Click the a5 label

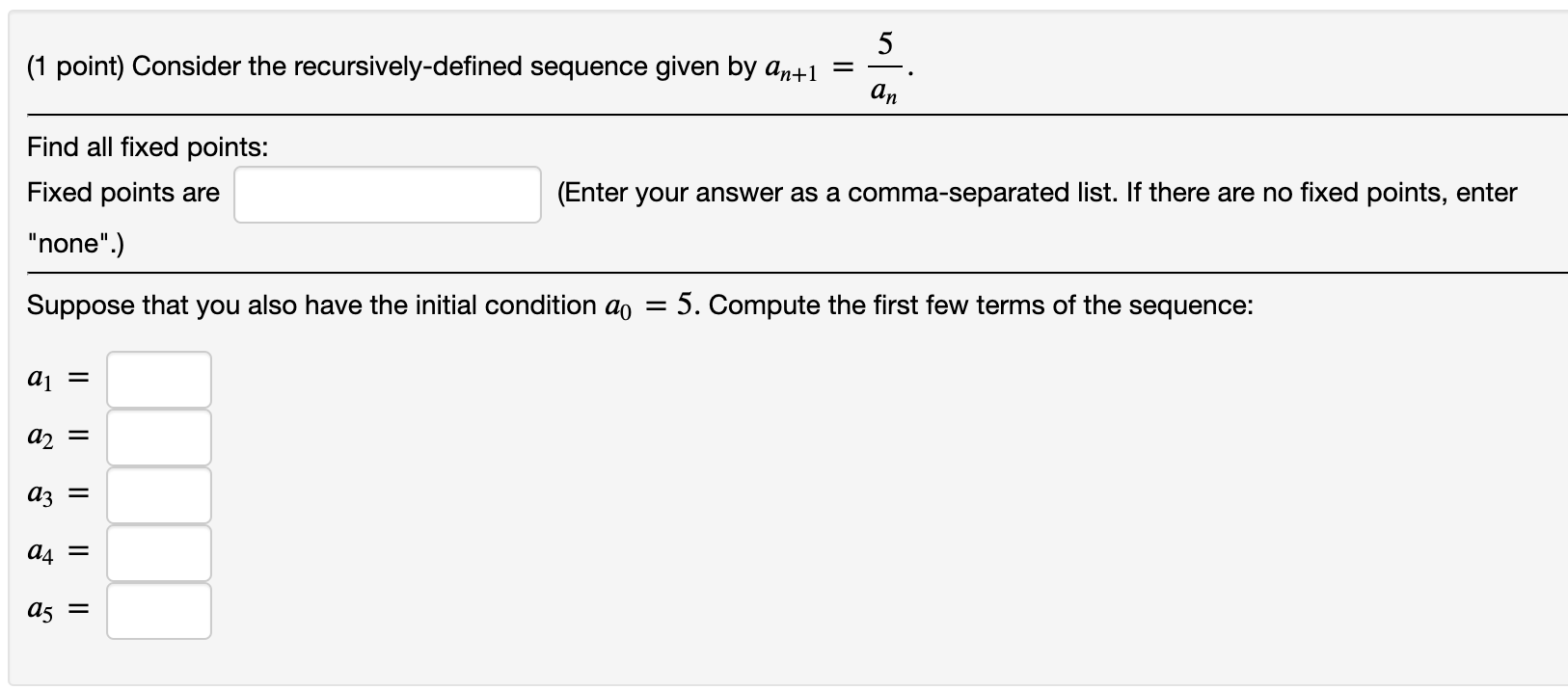click(x=41, y=610)
